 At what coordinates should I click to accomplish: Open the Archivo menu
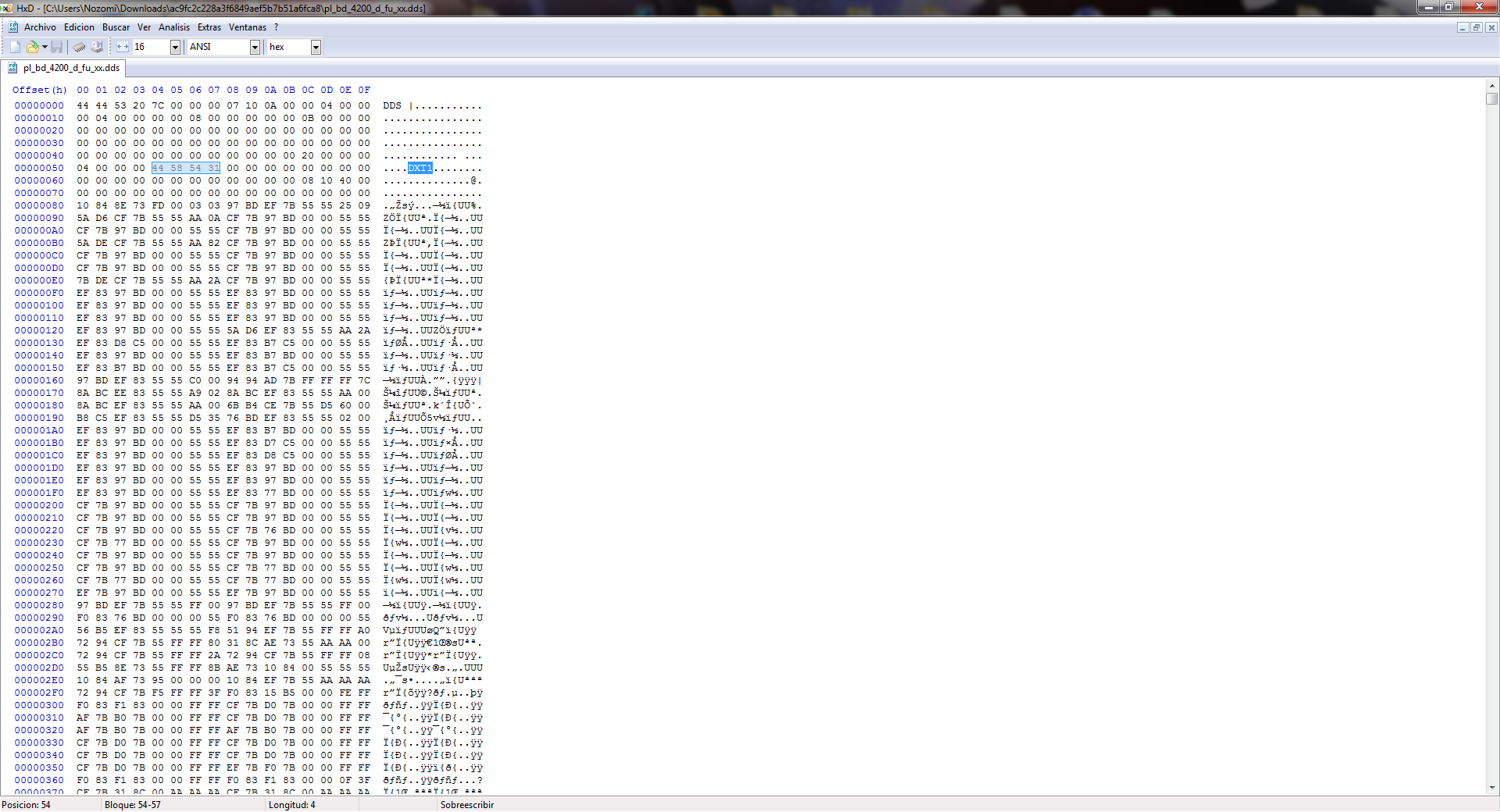point(40,27)
